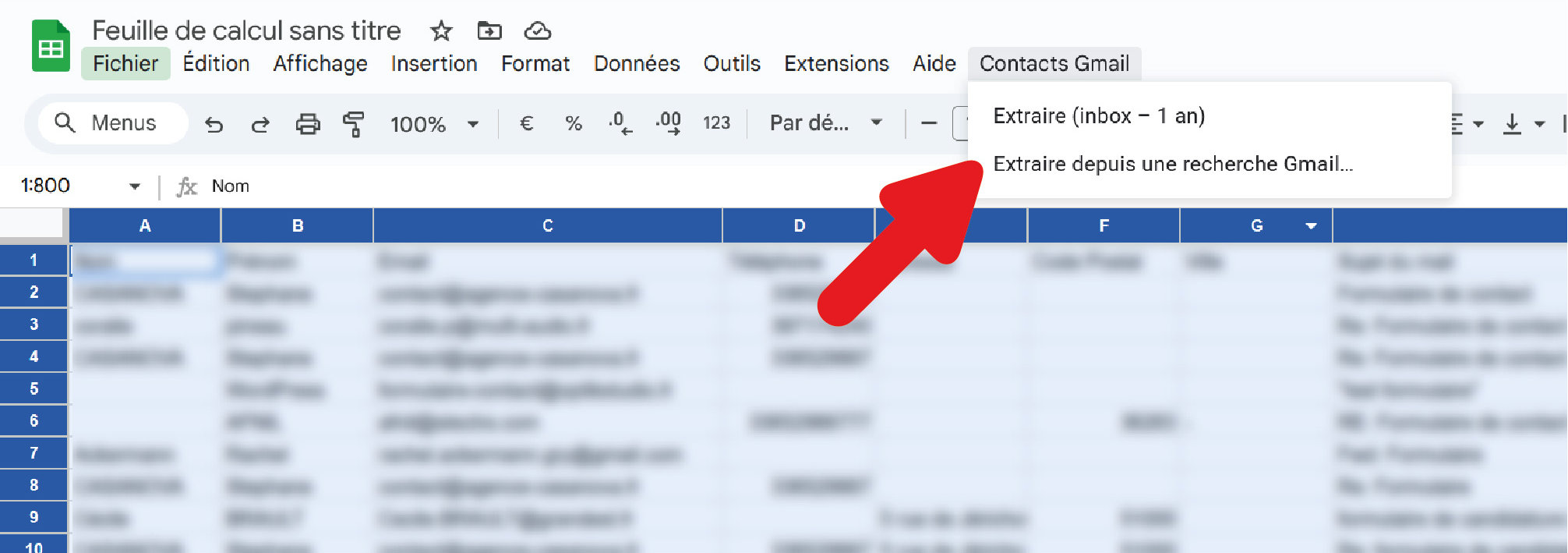Expand the name box dropdown arrow
The height and width of the screenshot is (553, 1568).
tap(135, 186)
